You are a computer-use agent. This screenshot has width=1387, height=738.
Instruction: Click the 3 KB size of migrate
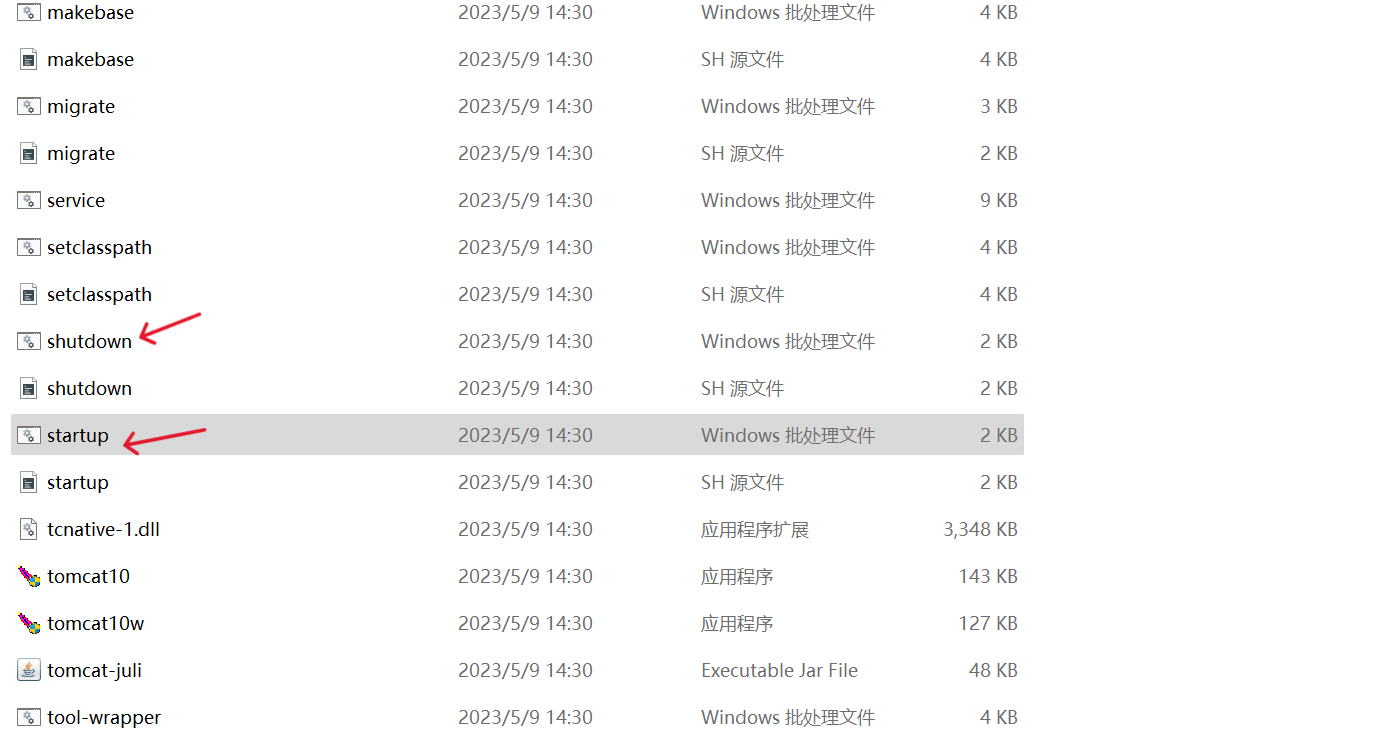[998, 107]
